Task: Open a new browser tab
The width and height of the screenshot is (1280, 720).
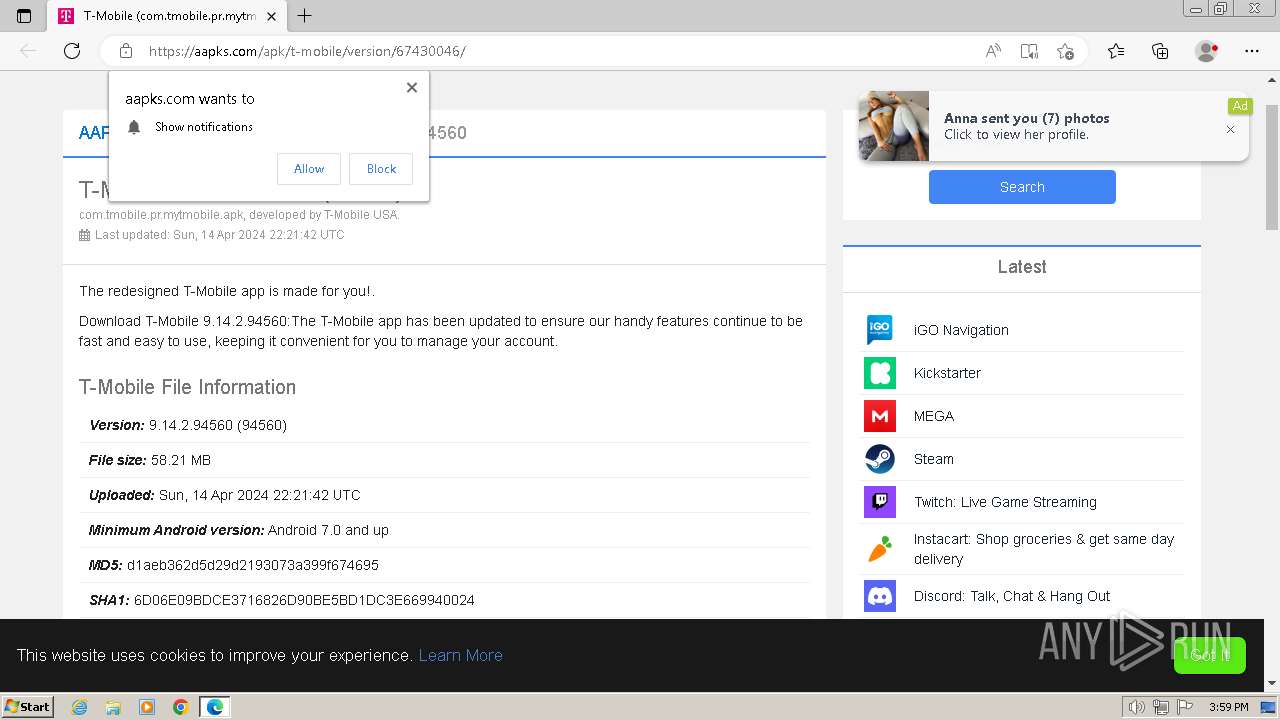Action: (305, 16)
